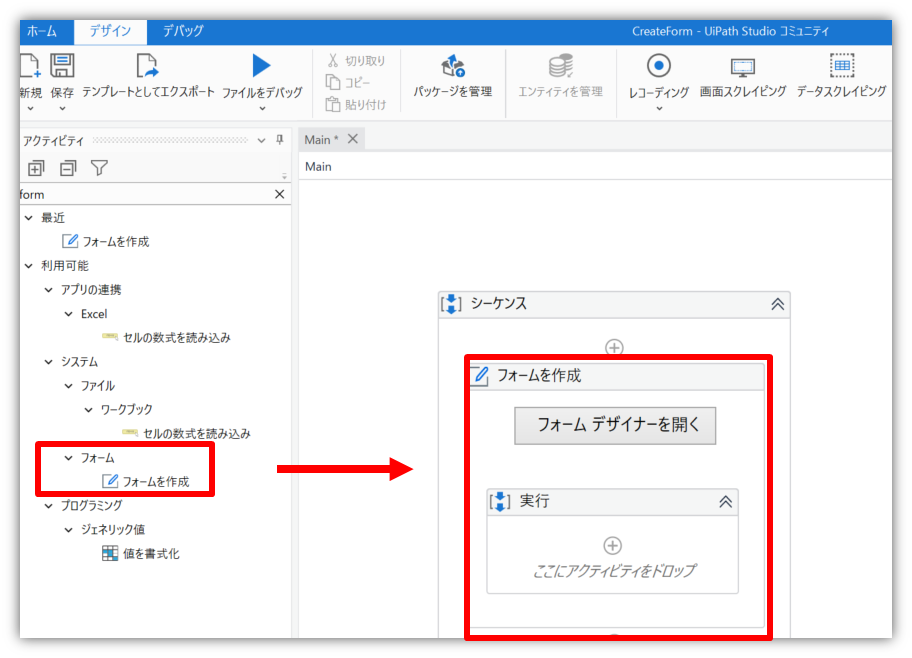Collapse the 最近 (Recent) section
Screen dimensions: 912x658
(28, 218)
